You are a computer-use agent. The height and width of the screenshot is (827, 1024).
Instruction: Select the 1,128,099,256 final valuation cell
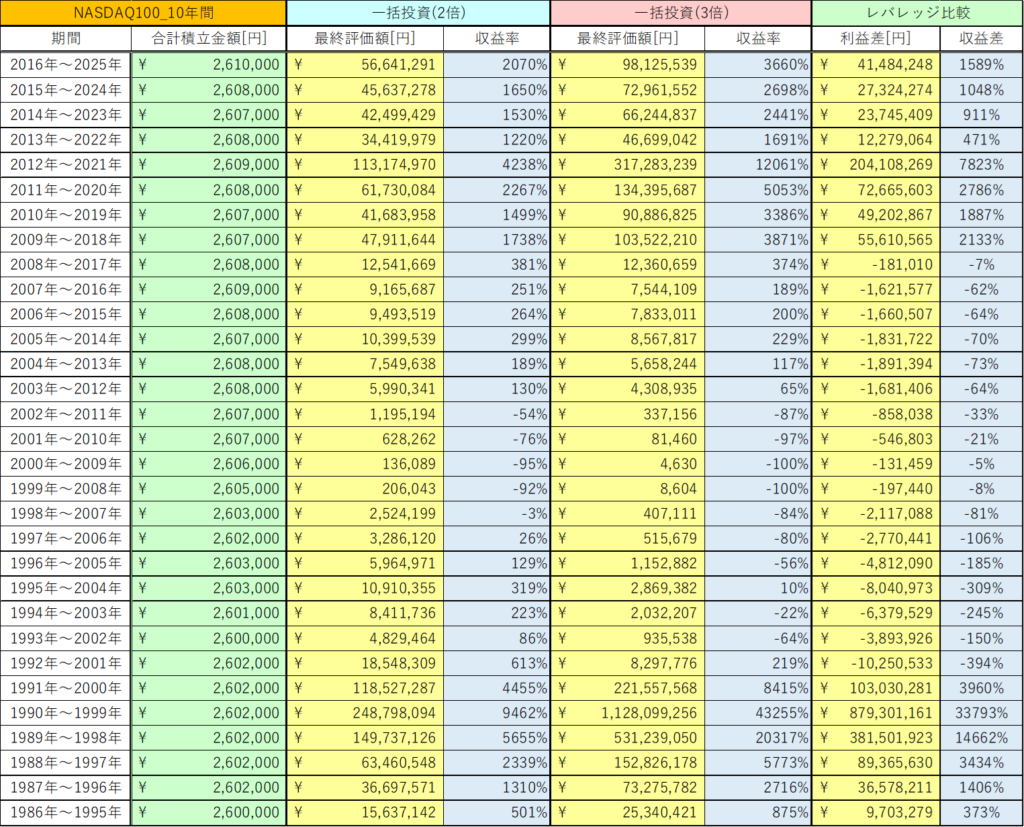pos(628,713)
